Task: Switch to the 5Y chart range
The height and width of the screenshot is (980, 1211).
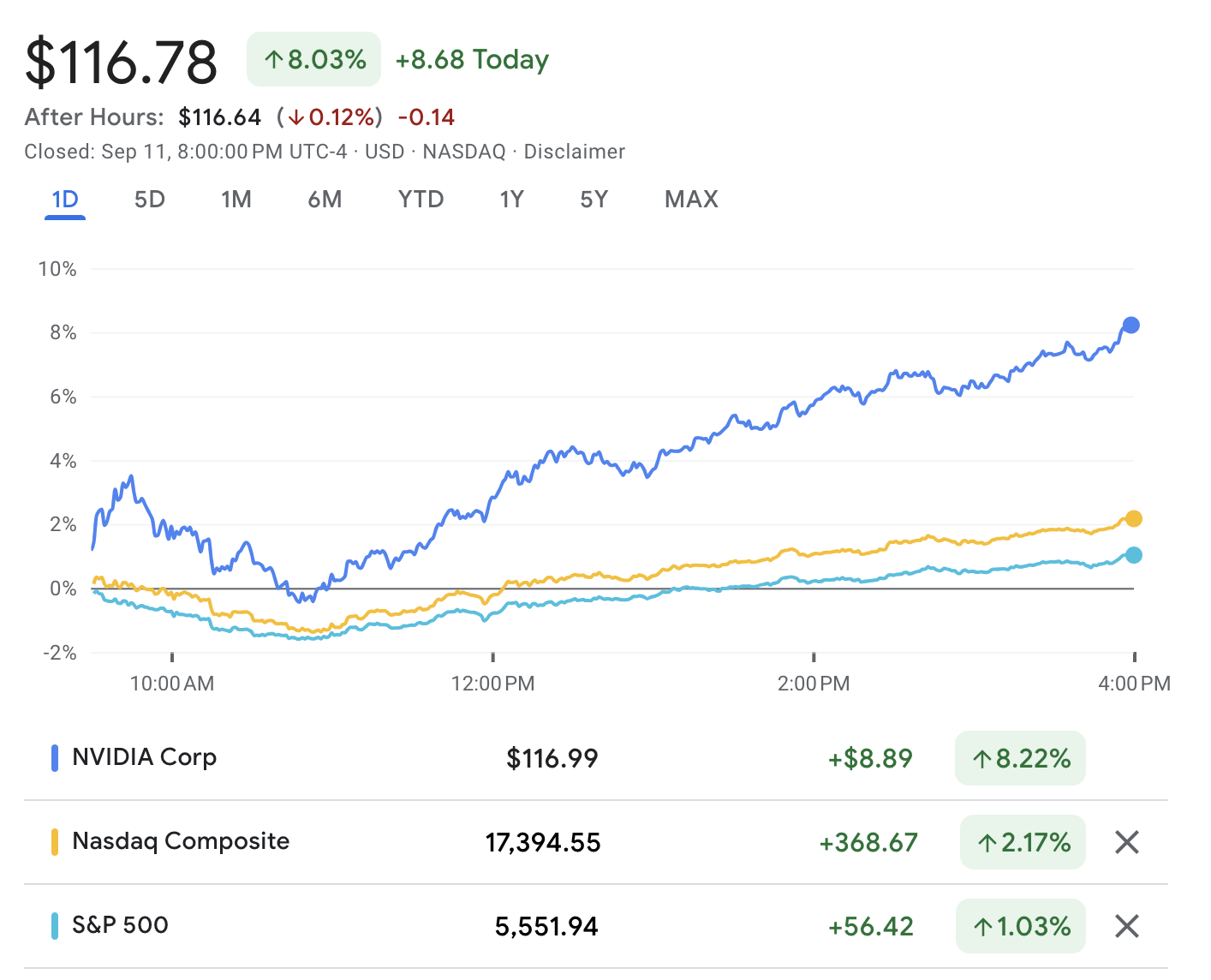Action: (x=594, y=200)
